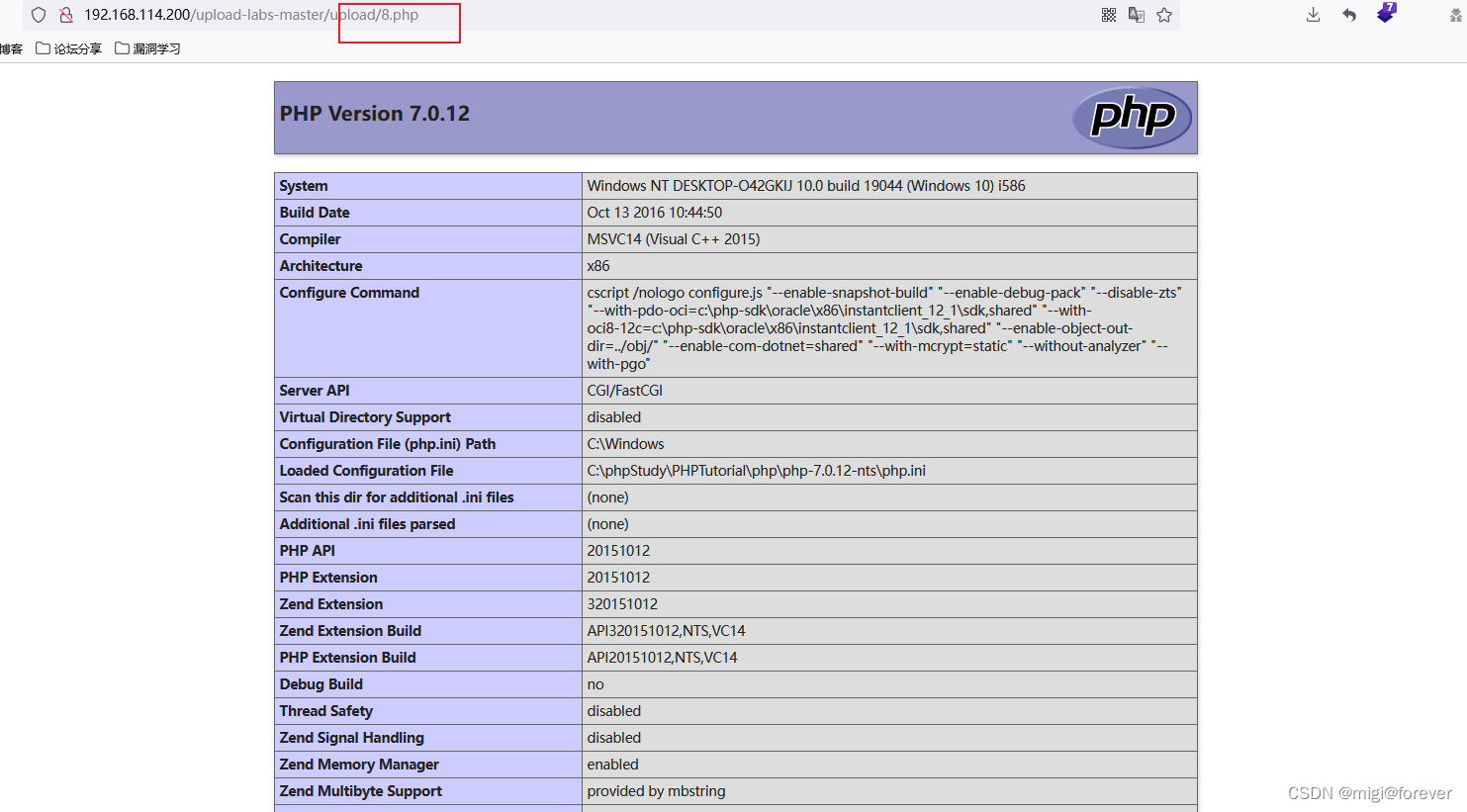Click the Server API value CGI/FastCGI
Screen dimensions: 1467x812
pyautogui.click(x=624, y=391)
